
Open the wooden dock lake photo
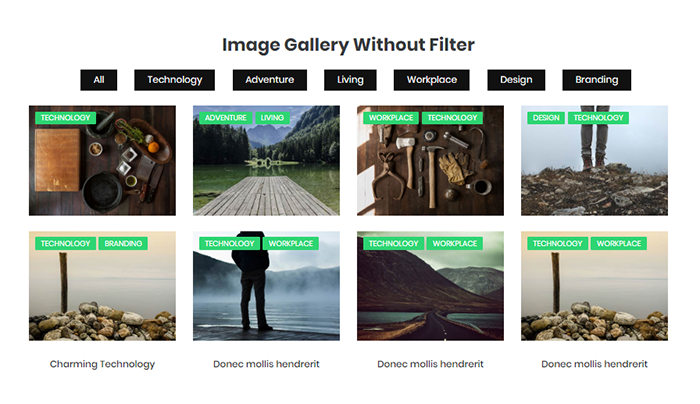pos(266,170)
